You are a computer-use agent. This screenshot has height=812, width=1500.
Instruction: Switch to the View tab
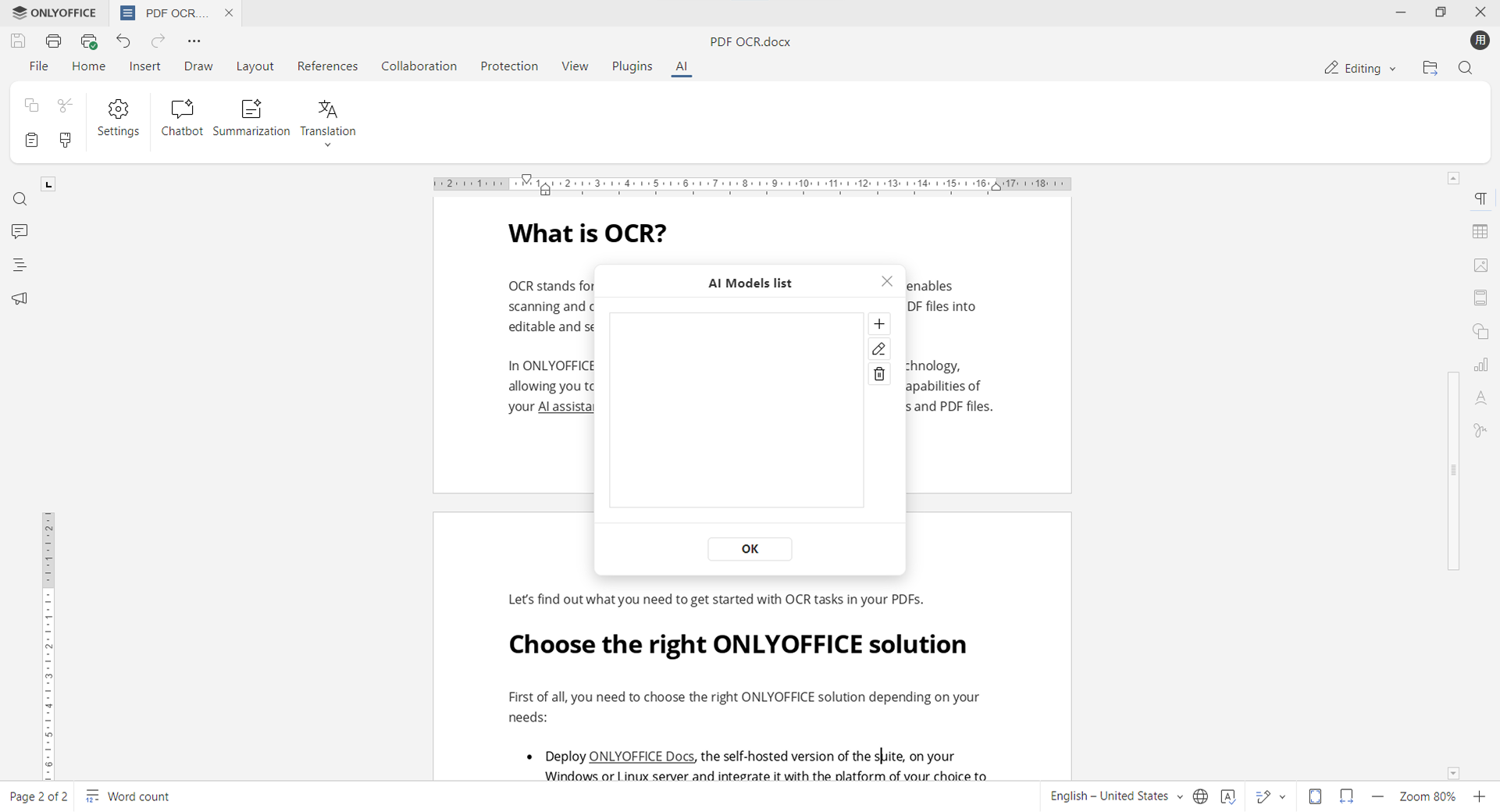tap(575, 67)
